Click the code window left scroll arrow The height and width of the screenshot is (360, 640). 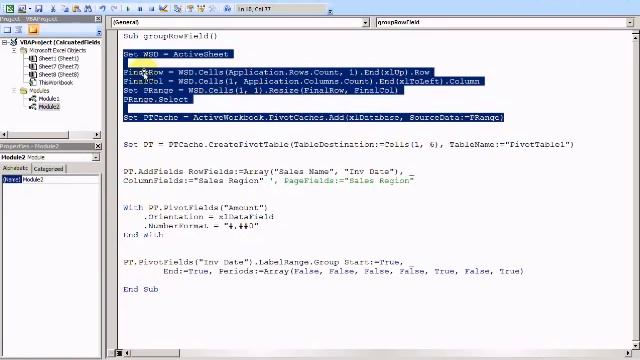(x=127, y=353)
